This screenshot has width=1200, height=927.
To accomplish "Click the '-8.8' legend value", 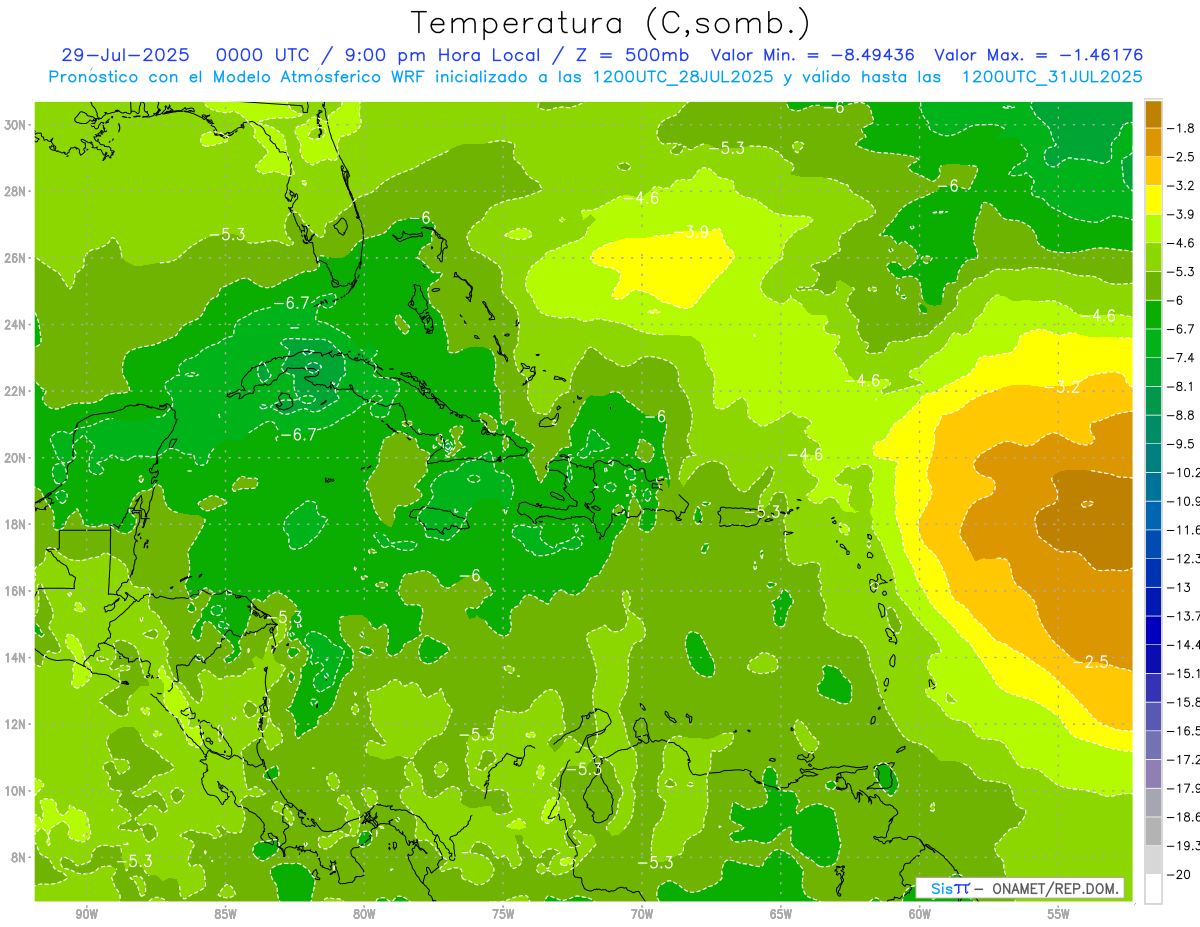I will pos(1180,415).
